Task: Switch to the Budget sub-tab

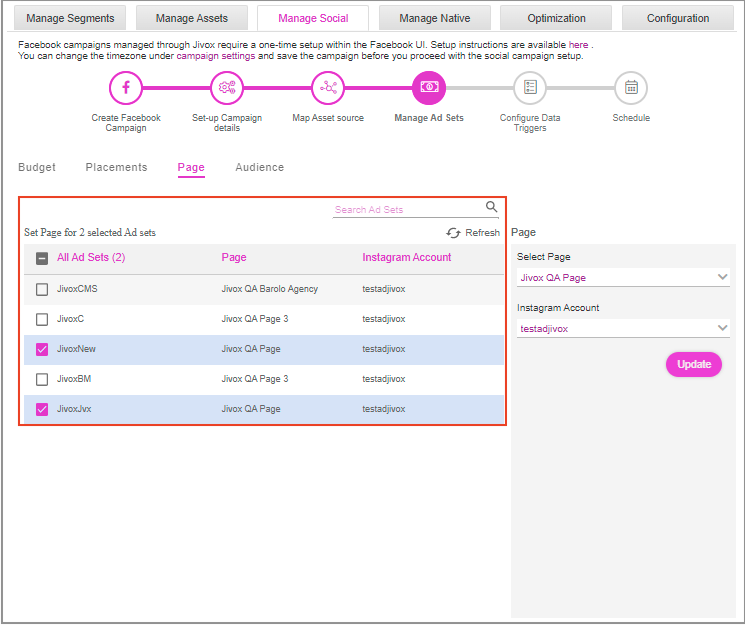Action: click(37, 167)
